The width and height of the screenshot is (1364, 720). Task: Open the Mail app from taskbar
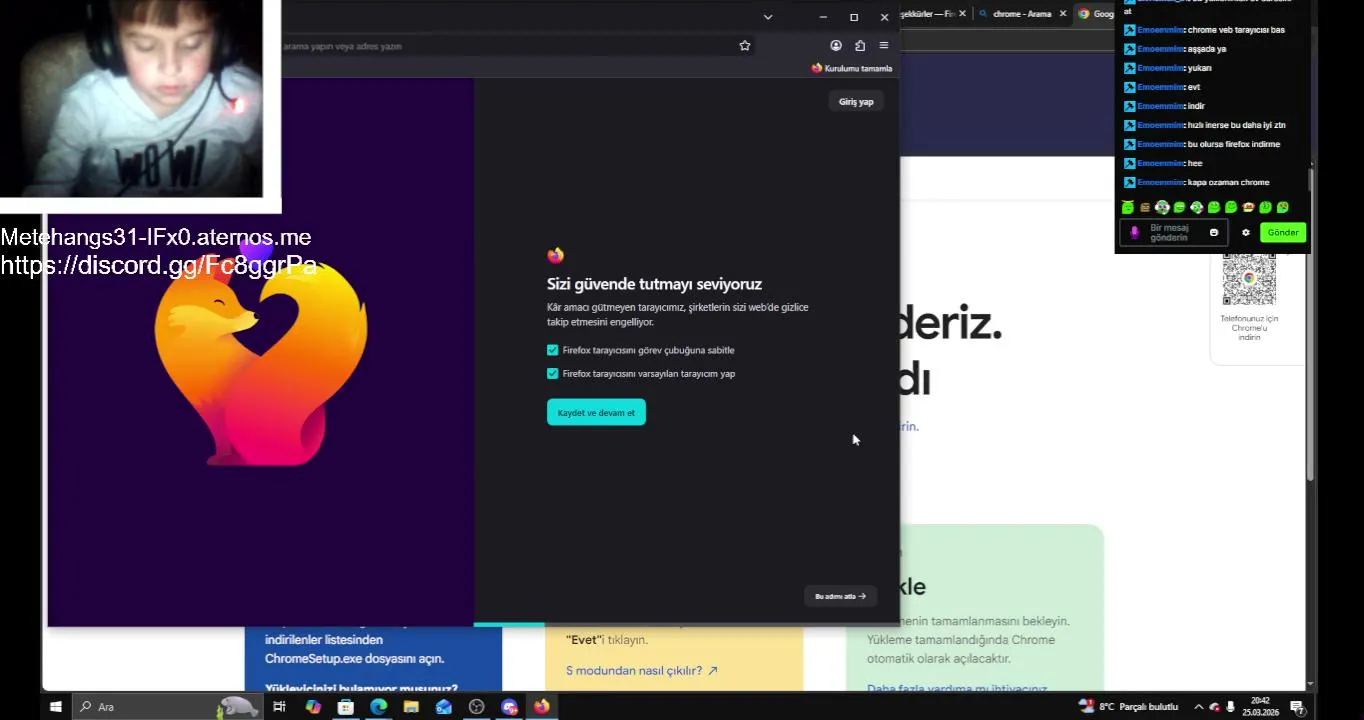444,707
